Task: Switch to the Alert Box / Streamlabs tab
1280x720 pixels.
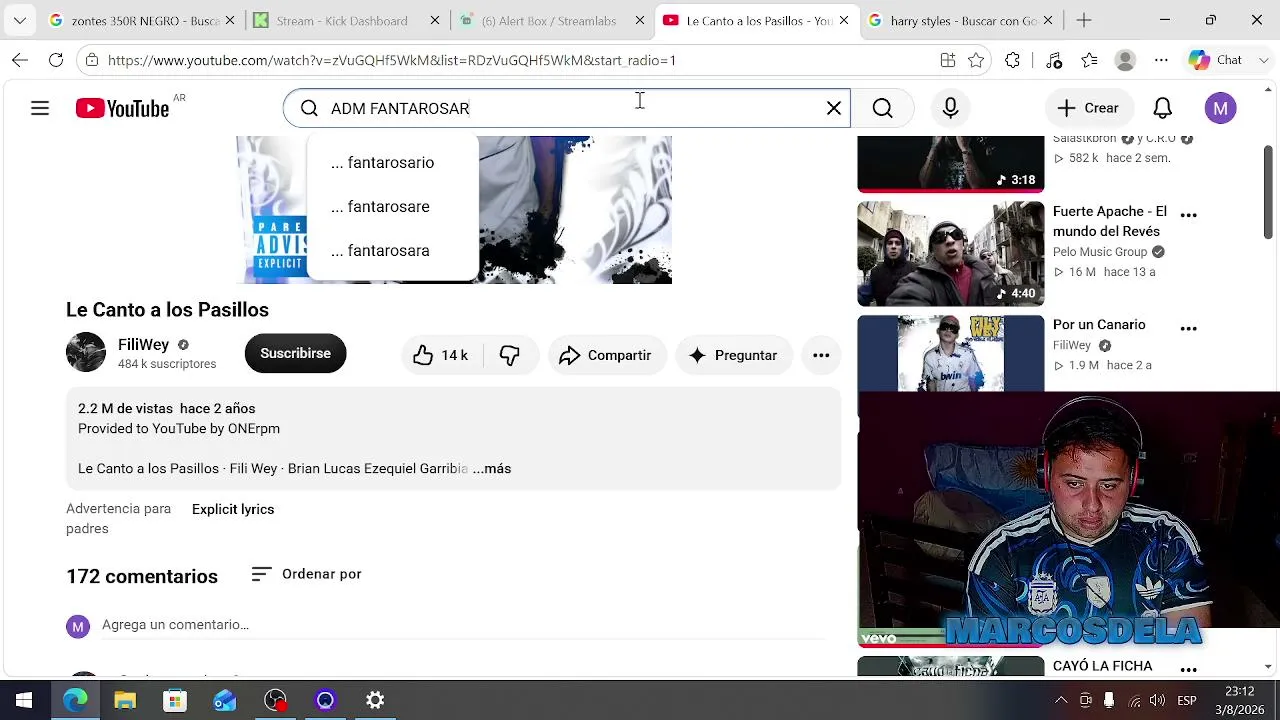Action: pos(552,20)
